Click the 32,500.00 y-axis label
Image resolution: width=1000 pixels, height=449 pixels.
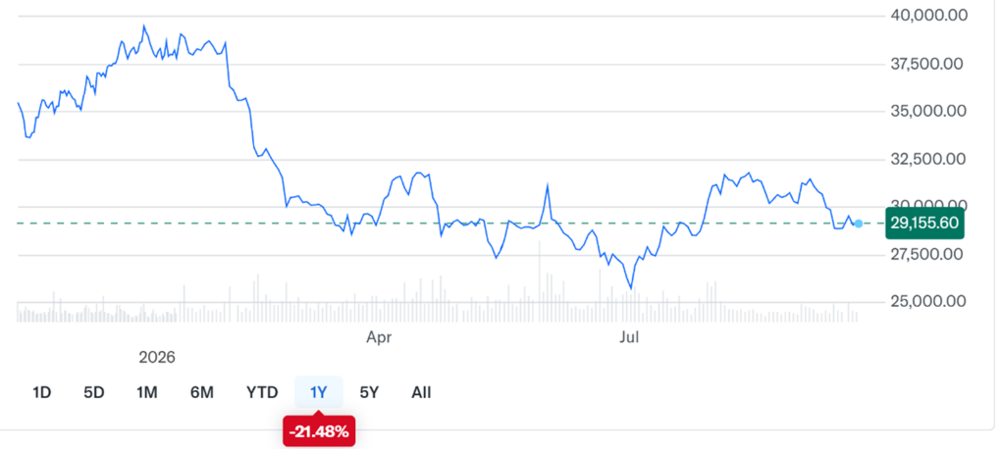(x=928, y=159)
